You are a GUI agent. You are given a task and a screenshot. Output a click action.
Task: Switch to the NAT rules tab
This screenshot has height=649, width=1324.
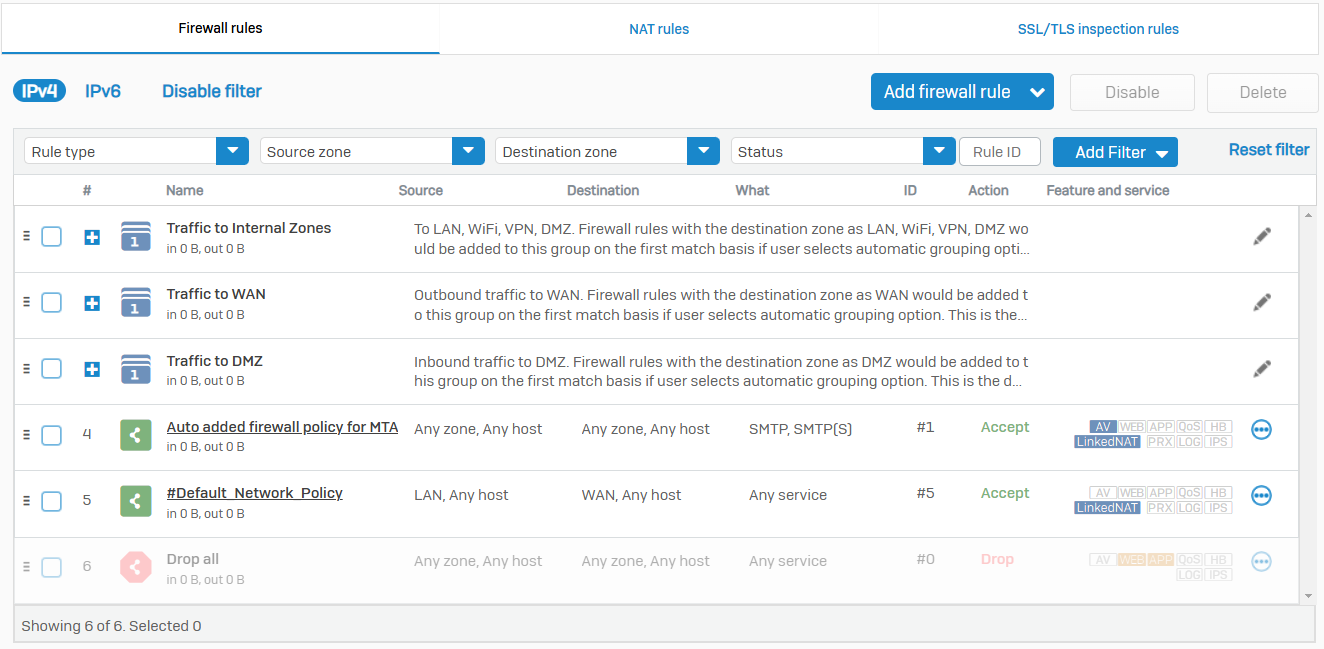point(659,29)
